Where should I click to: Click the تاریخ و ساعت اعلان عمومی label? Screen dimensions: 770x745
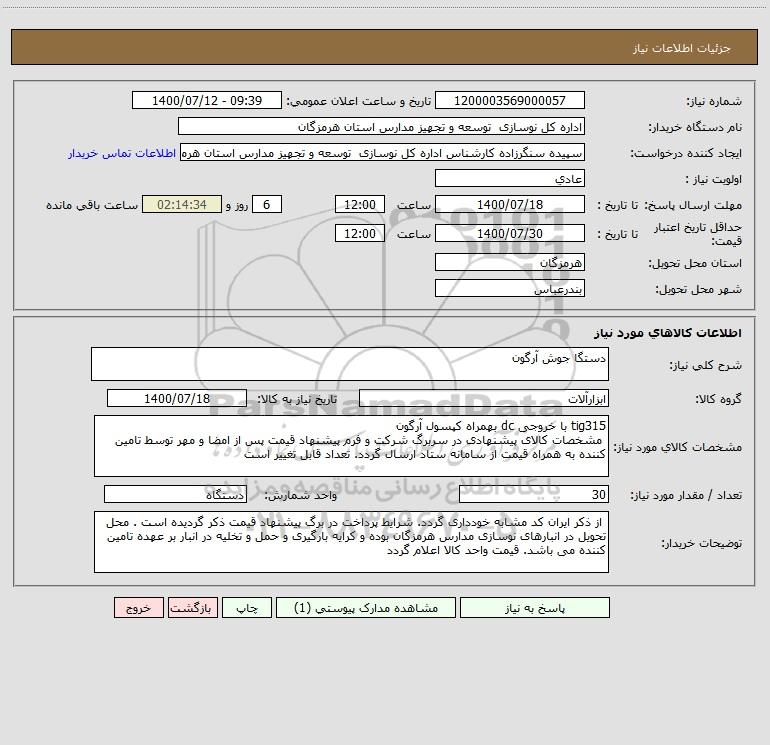click(x=359, y=102)
